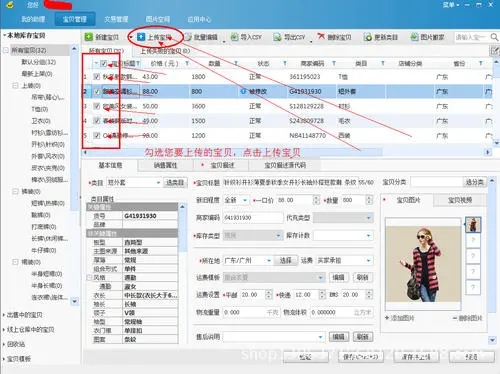Image resolution: width=500 pixels, height=374 pixels.
Task: Click the Import CSV (导入CSV) icon
Action: pos(235,37)
